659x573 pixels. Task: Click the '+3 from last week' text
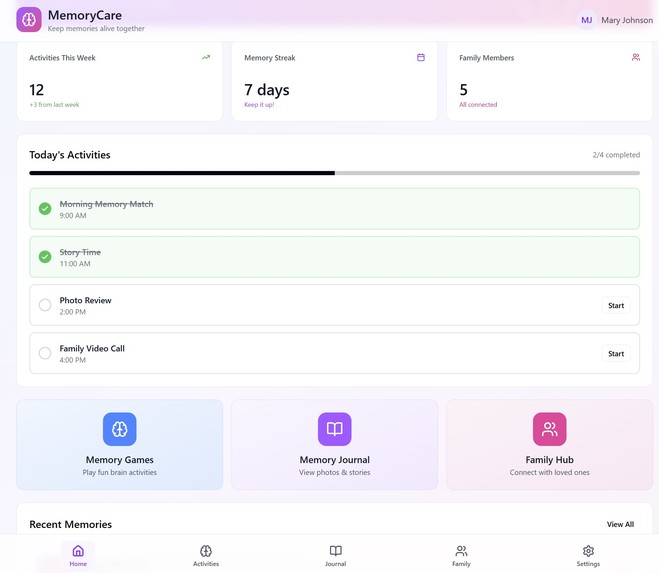pos(54,104)
